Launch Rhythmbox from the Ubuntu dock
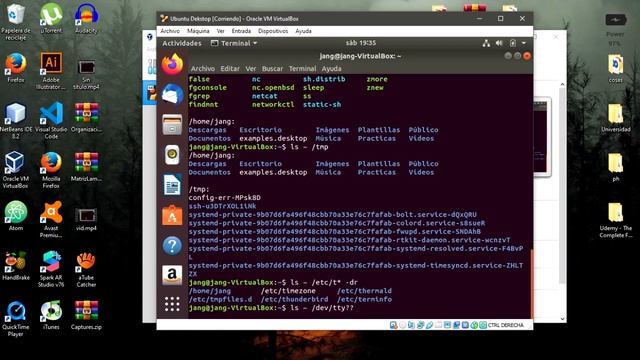Image resolution: width=640 pixels, height=360 pixels. [x=172, y=155]
